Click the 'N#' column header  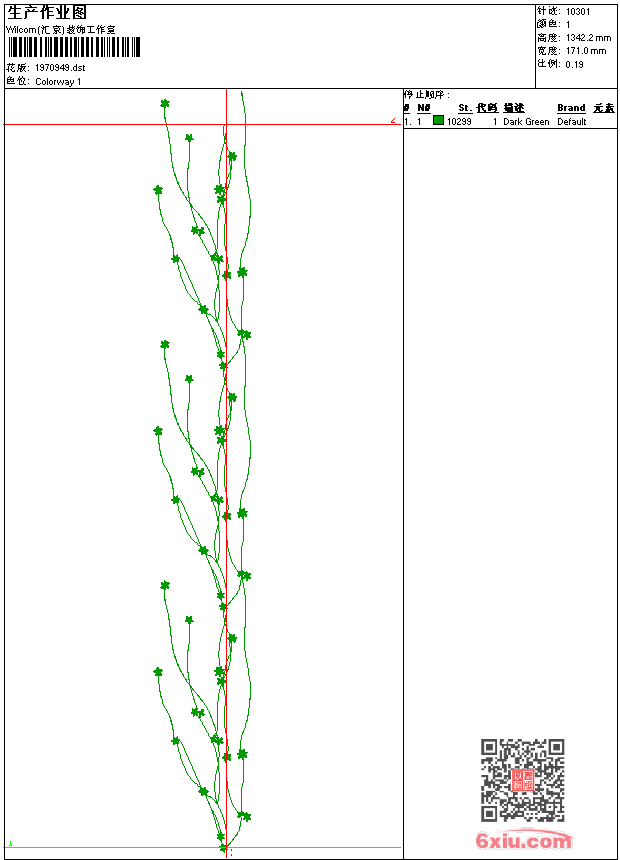click(424, 108)
